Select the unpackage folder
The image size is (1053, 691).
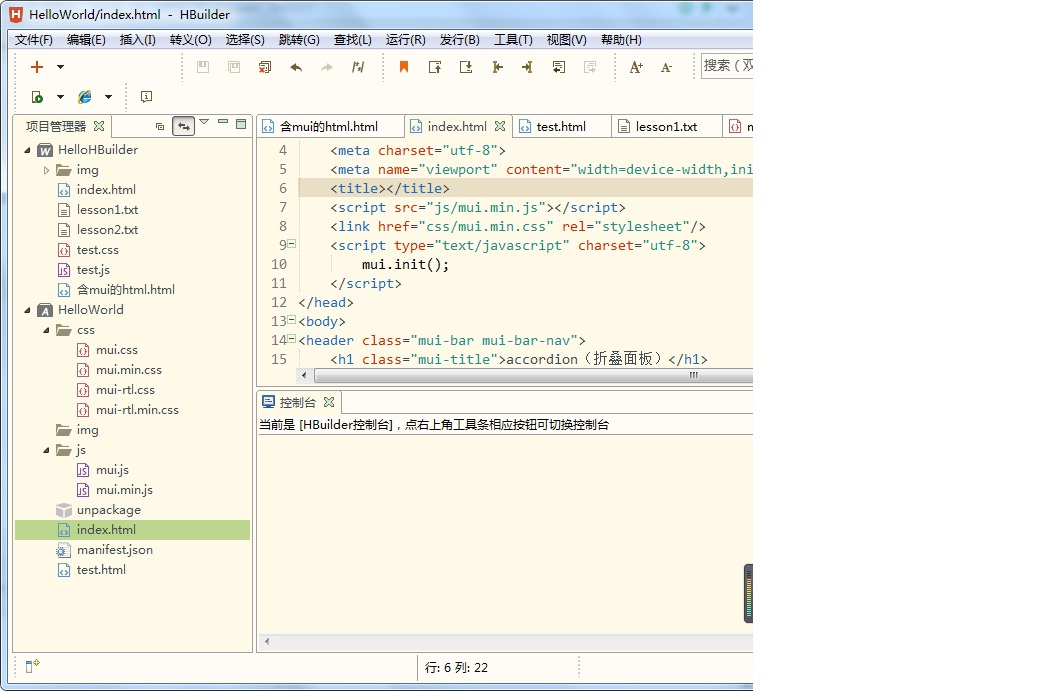click(x=108, y=510)
